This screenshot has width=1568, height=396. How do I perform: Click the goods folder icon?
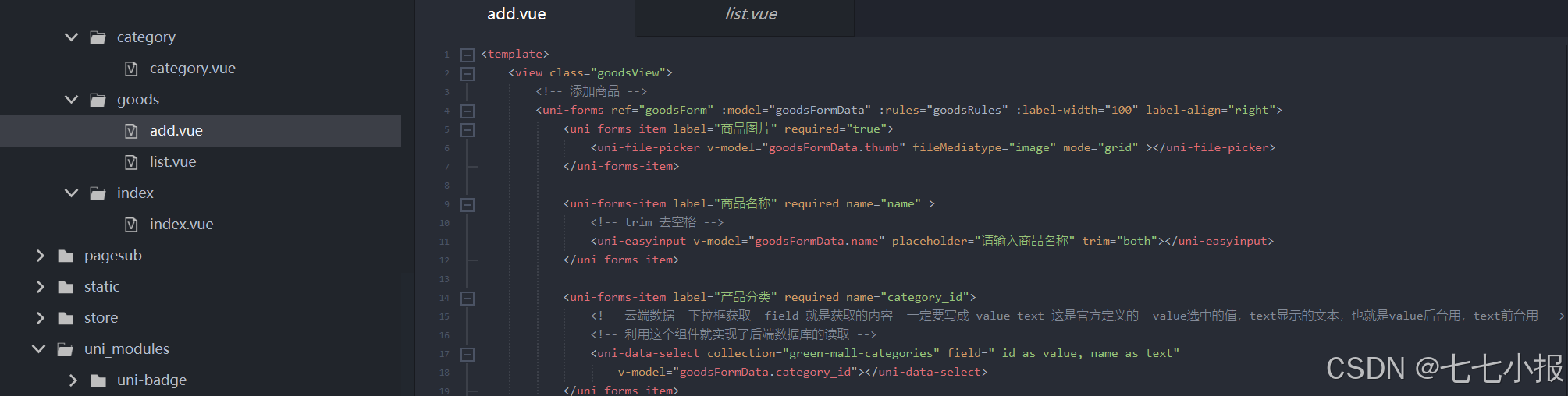pyautogui.click(x=98, y=100)
